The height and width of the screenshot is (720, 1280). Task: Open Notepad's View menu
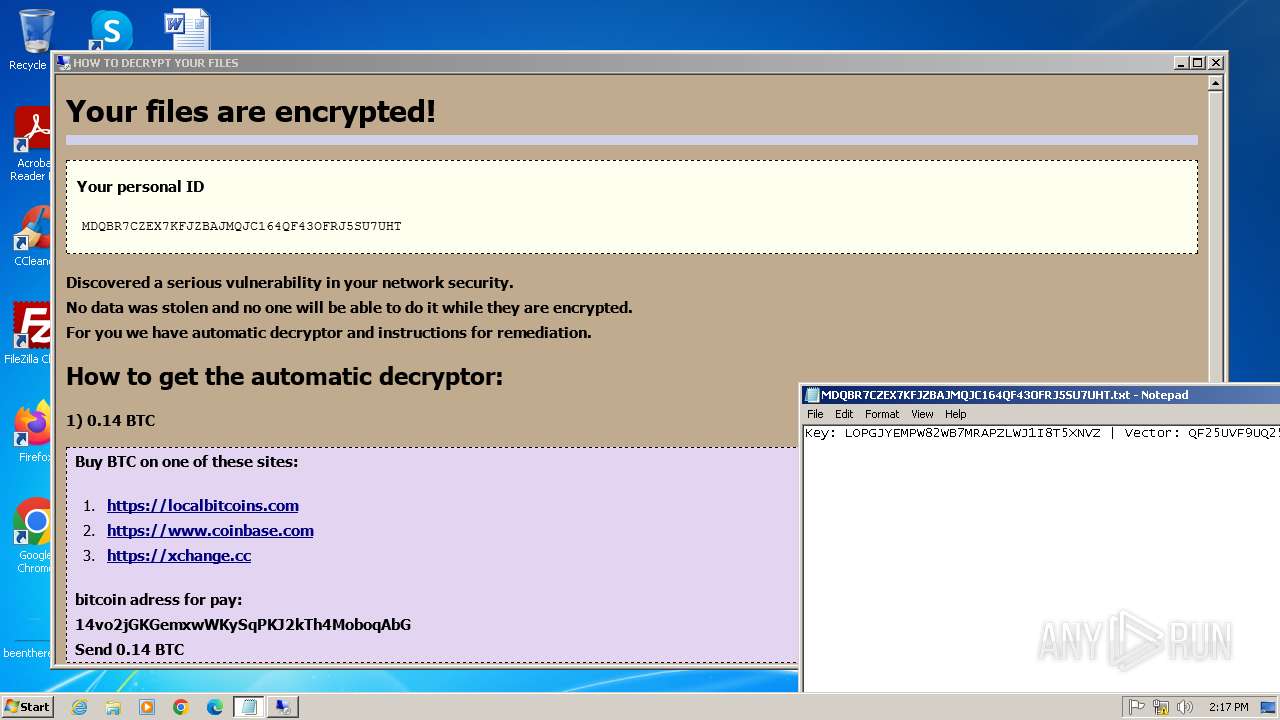point(922,414)
